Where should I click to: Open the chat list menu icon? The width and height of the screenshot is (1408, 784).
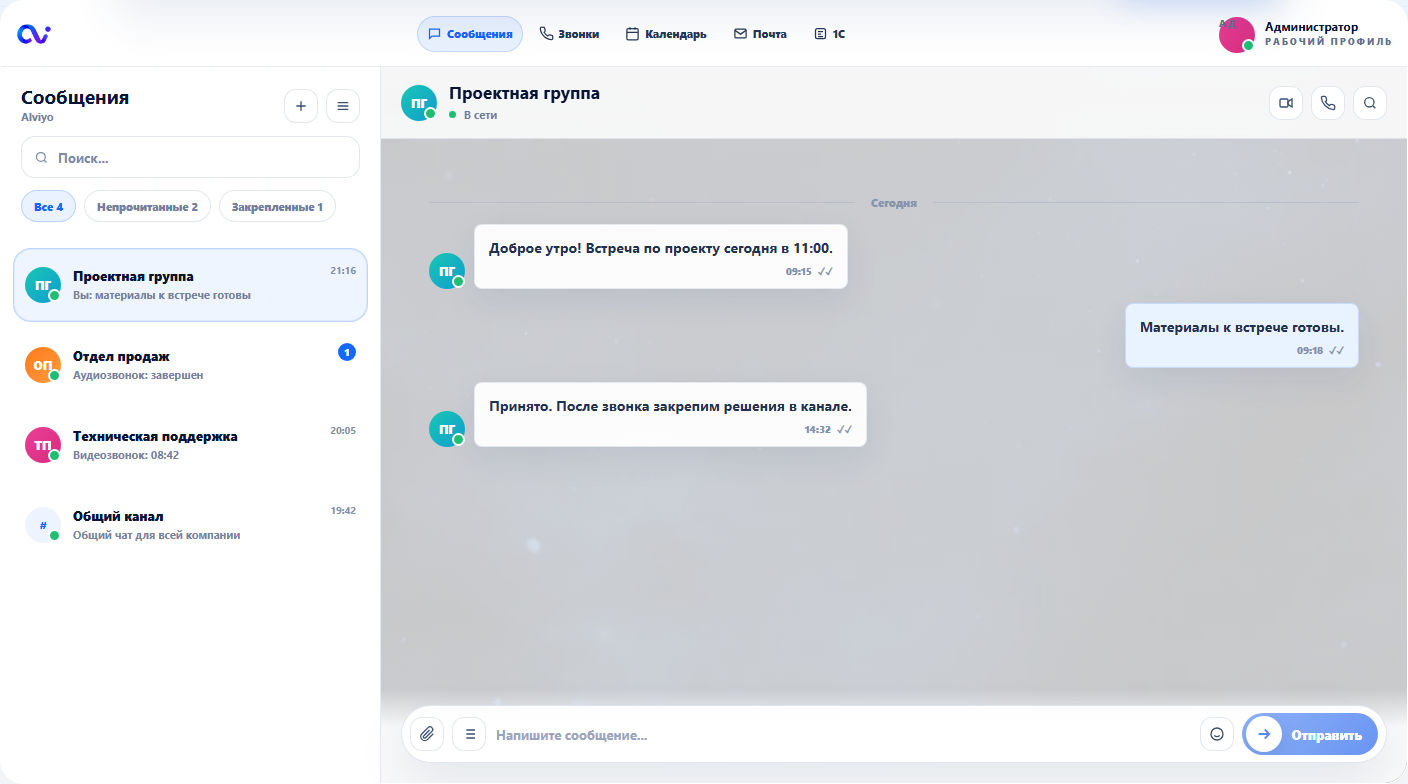[343, 106]
